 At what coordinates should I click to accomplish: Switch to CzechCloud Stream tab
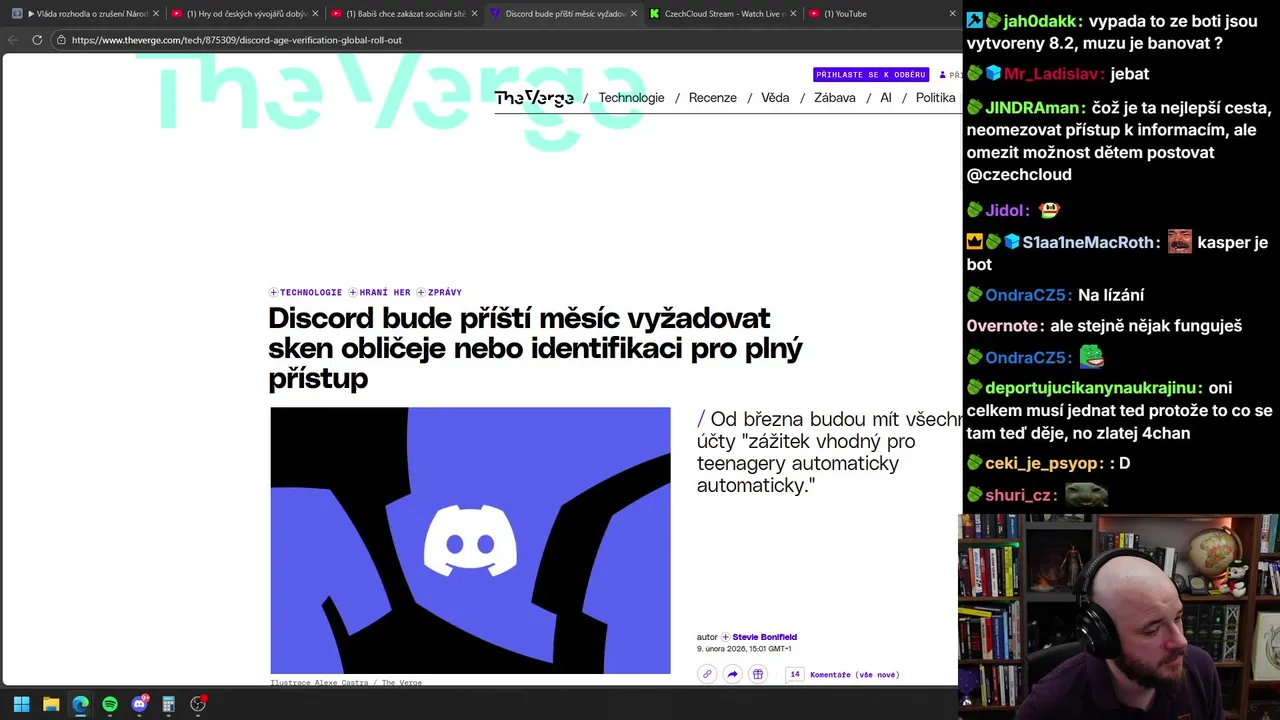tap(722, 14)
